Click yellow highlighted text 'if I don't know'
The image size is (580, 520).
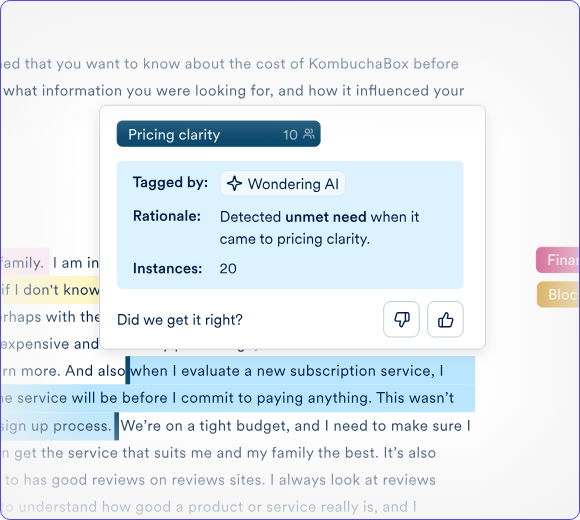[50, 290]
